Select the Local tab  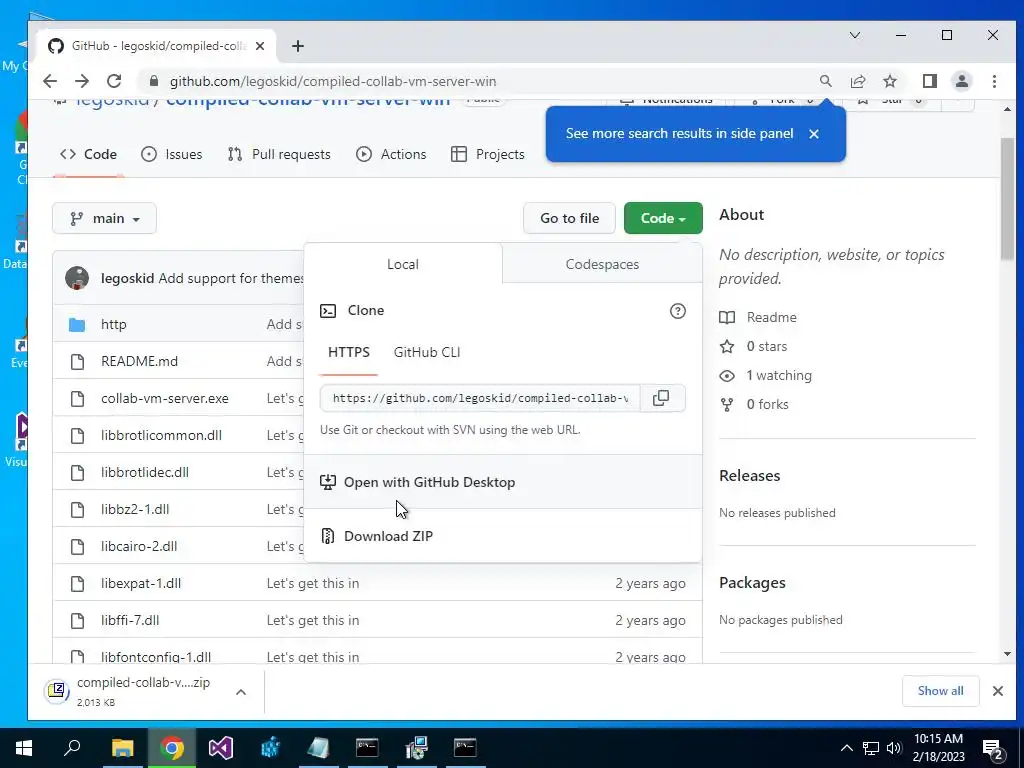[403, 264]
